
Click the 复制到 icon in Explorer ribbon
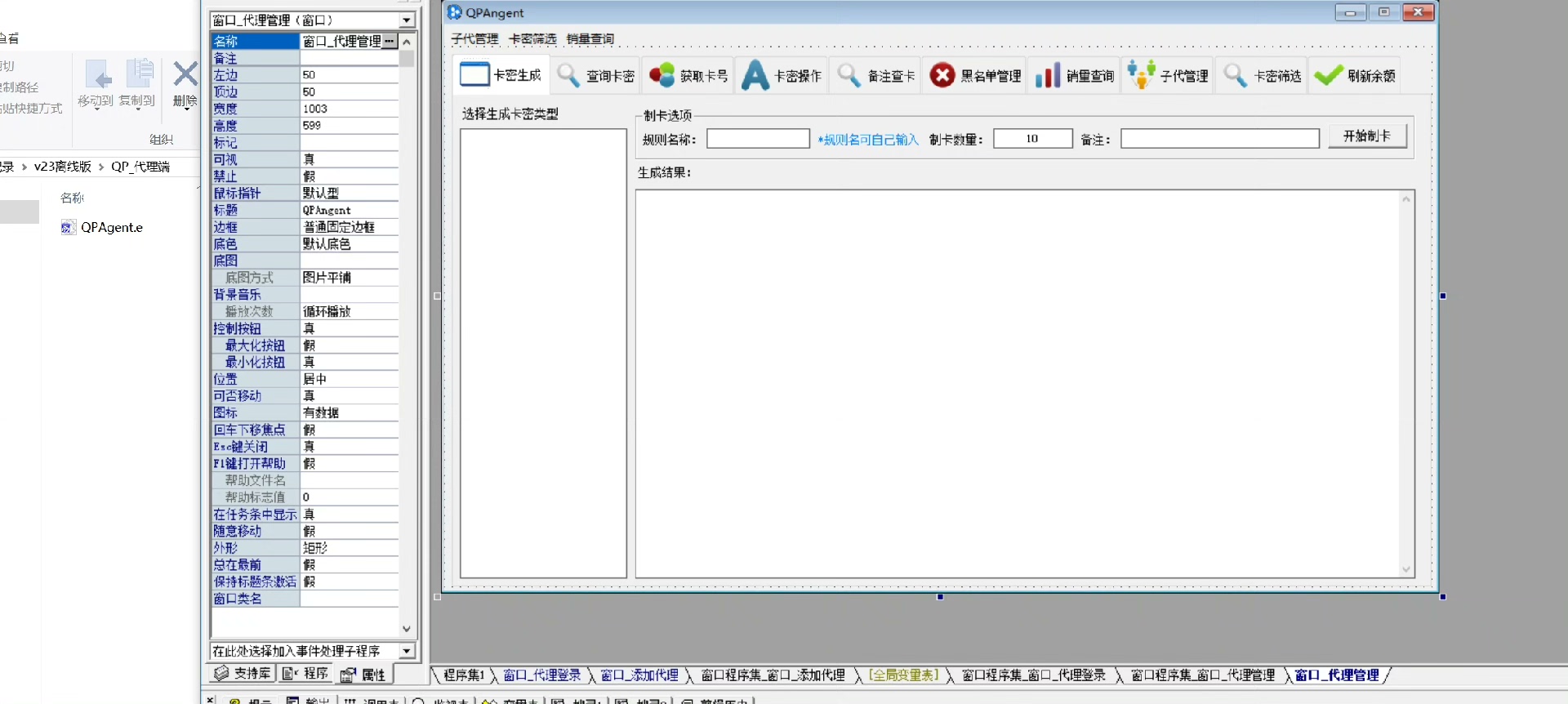140,74
